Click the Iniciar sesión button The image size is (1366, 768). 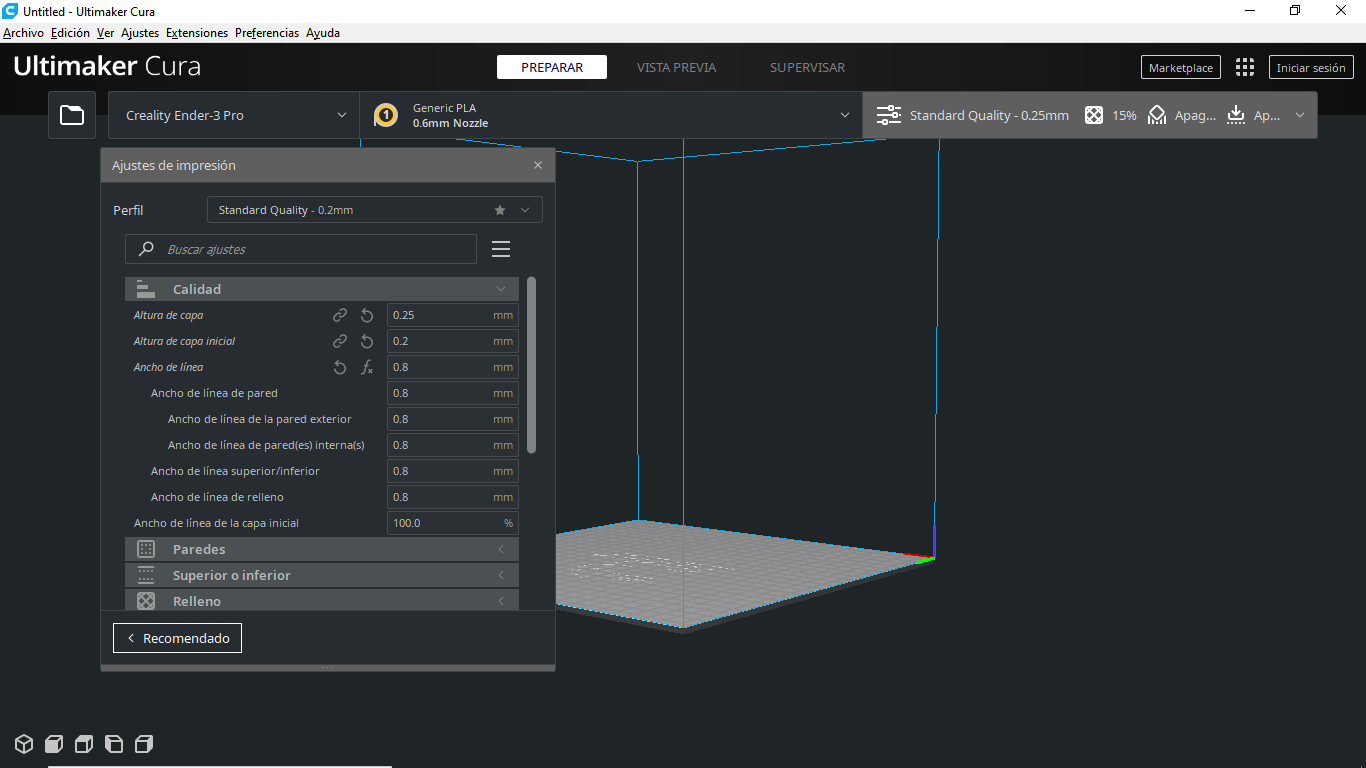click(x=1311, y=67)
